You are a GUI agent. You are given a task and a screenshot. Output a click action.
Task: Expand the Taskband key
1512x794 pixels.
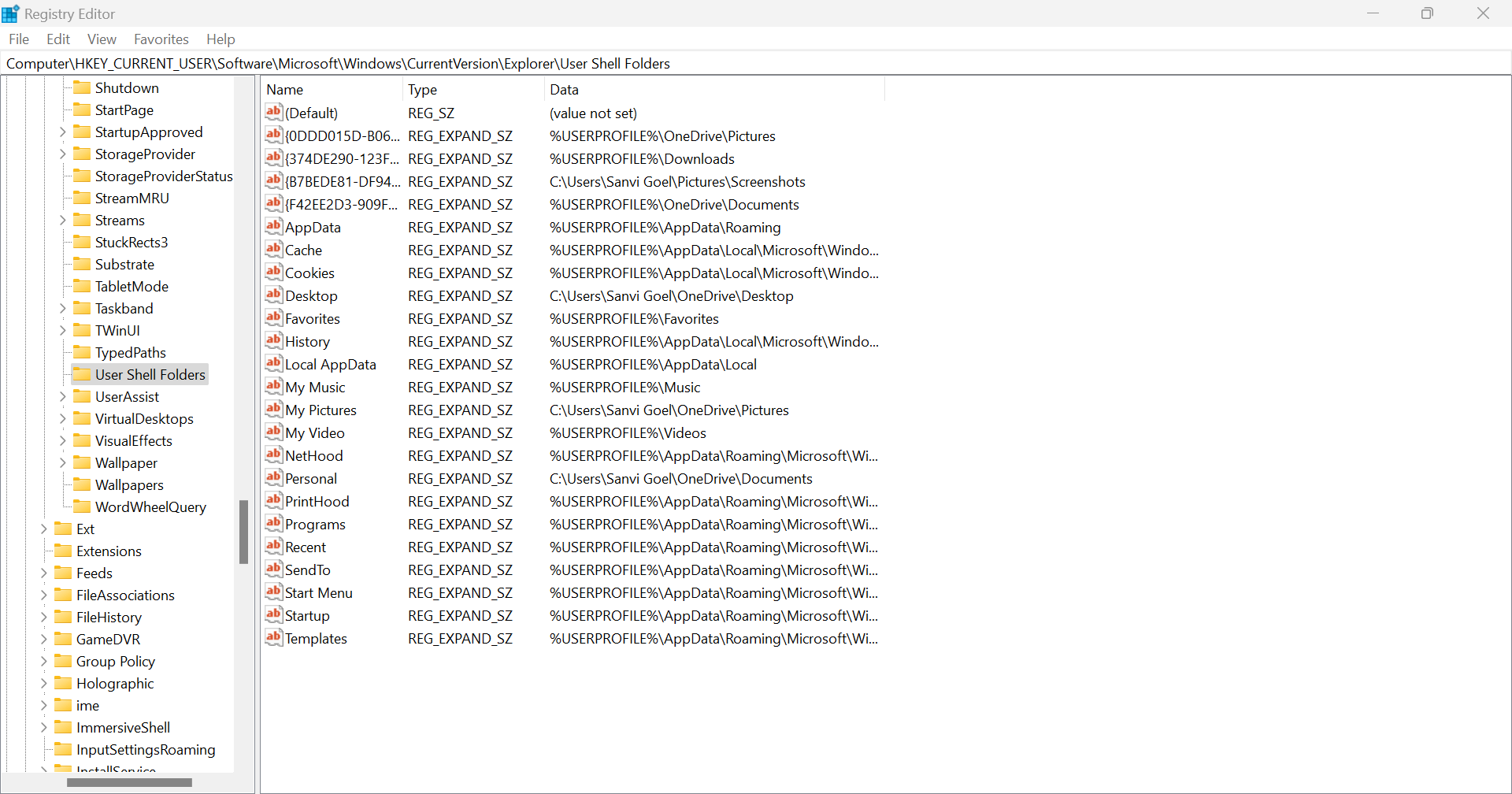63,308
